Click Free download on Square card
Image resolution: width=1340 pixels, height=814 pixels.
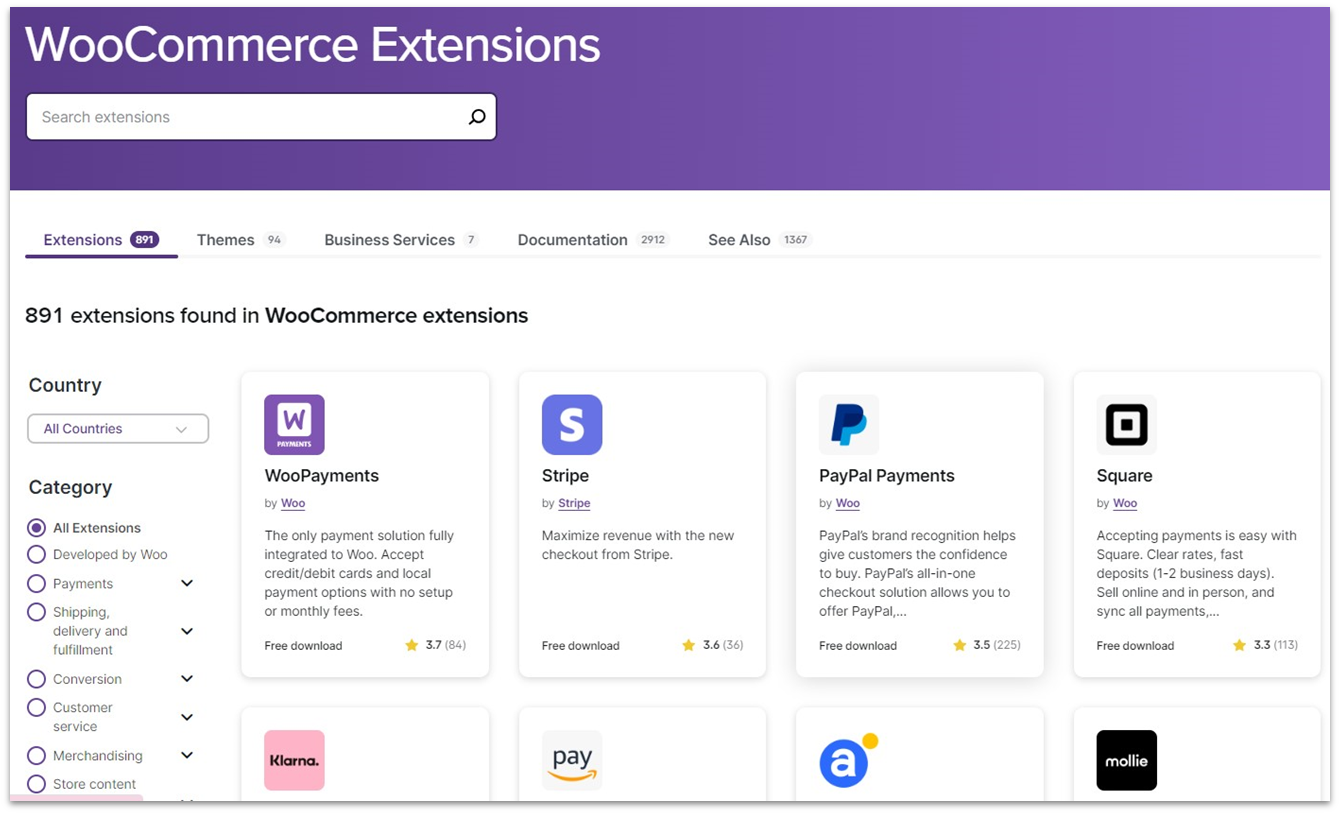[1135, 646]
